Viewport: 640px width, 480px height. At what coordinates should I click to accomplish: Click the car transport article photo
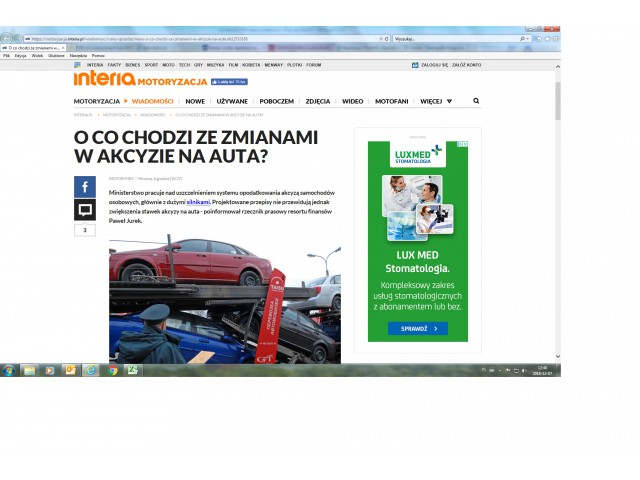(224, 300)
